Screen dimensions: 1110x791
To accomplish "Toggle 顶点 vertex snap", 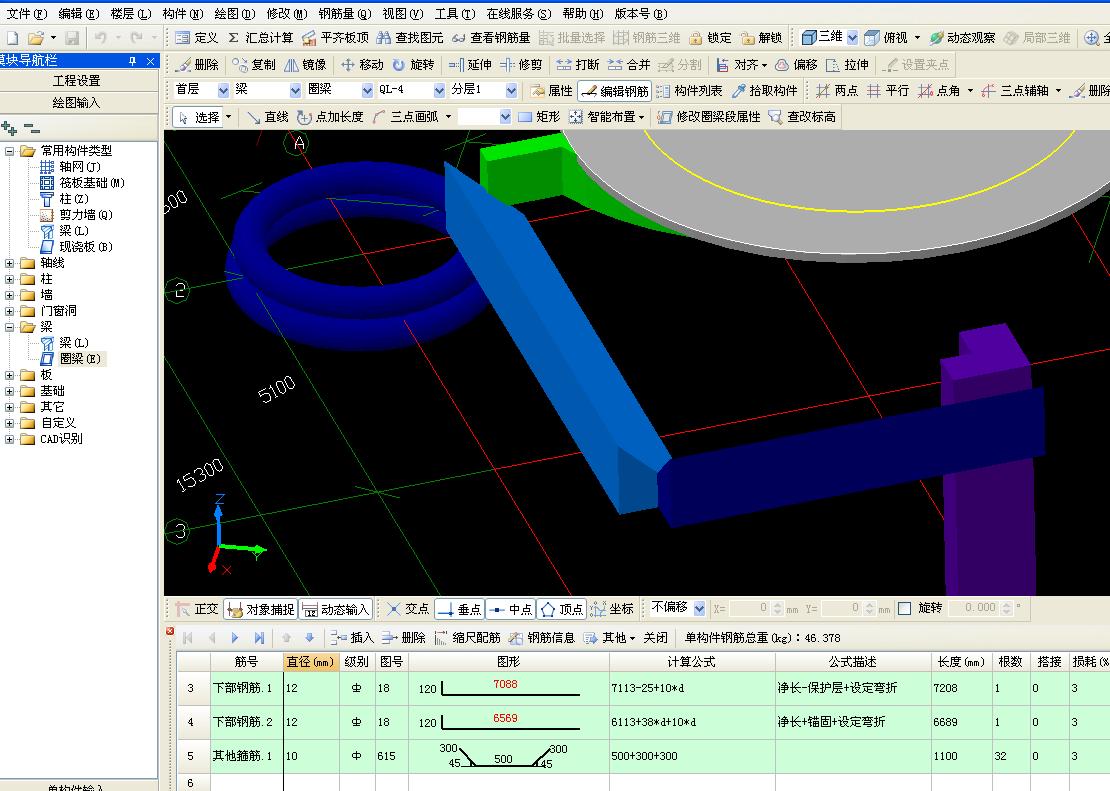I will click(x=561, y=609).
